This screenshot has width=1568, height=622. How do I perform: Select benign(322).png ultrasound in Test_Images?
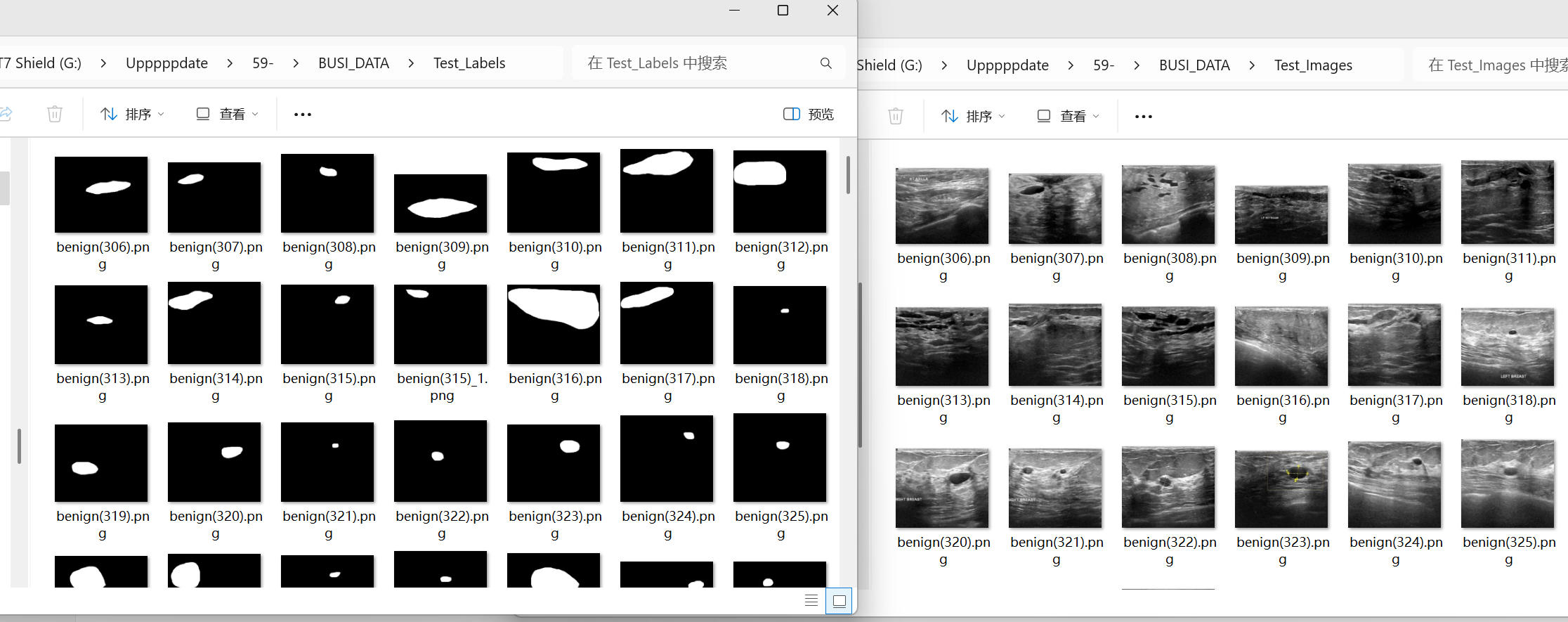click(x=1168, y=487)
